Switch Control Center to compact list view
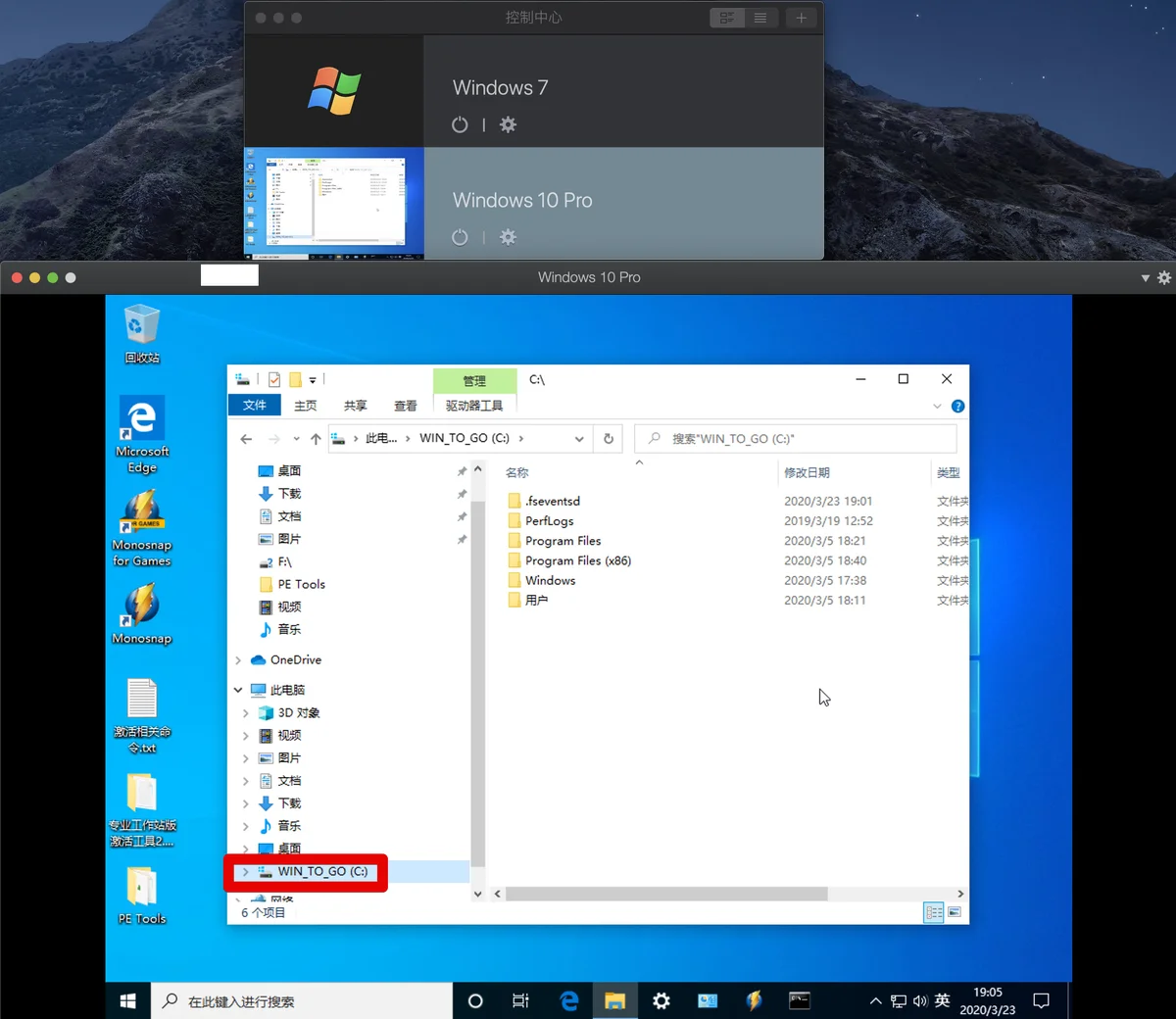 [760, 18]
